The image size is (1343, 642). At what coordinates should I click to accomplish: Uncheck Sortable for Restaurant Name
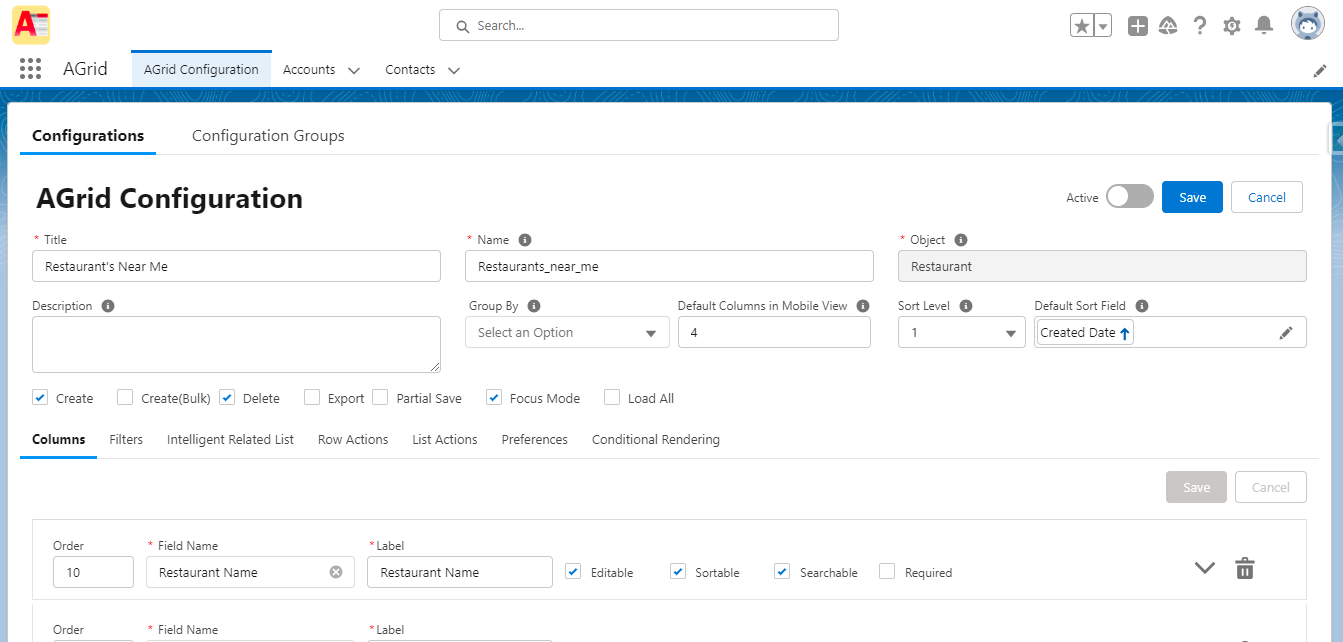click(x=678, y=571)
